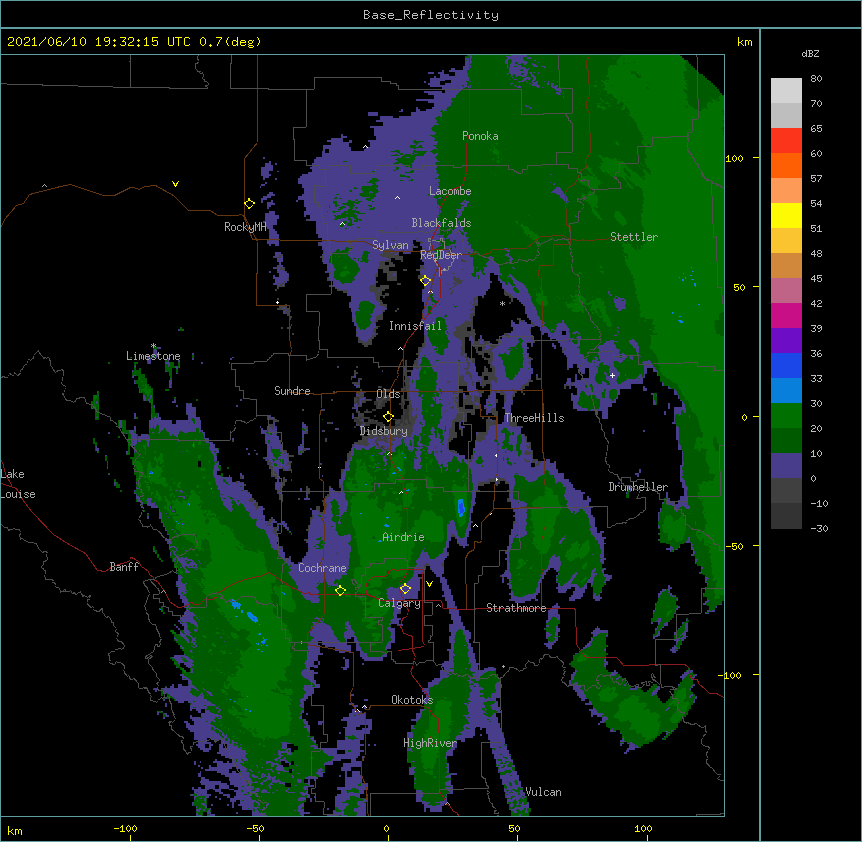Select the purple 39 dBZ legend swatch
Viewport: 862px width, 842px height.
click(786, 340)
